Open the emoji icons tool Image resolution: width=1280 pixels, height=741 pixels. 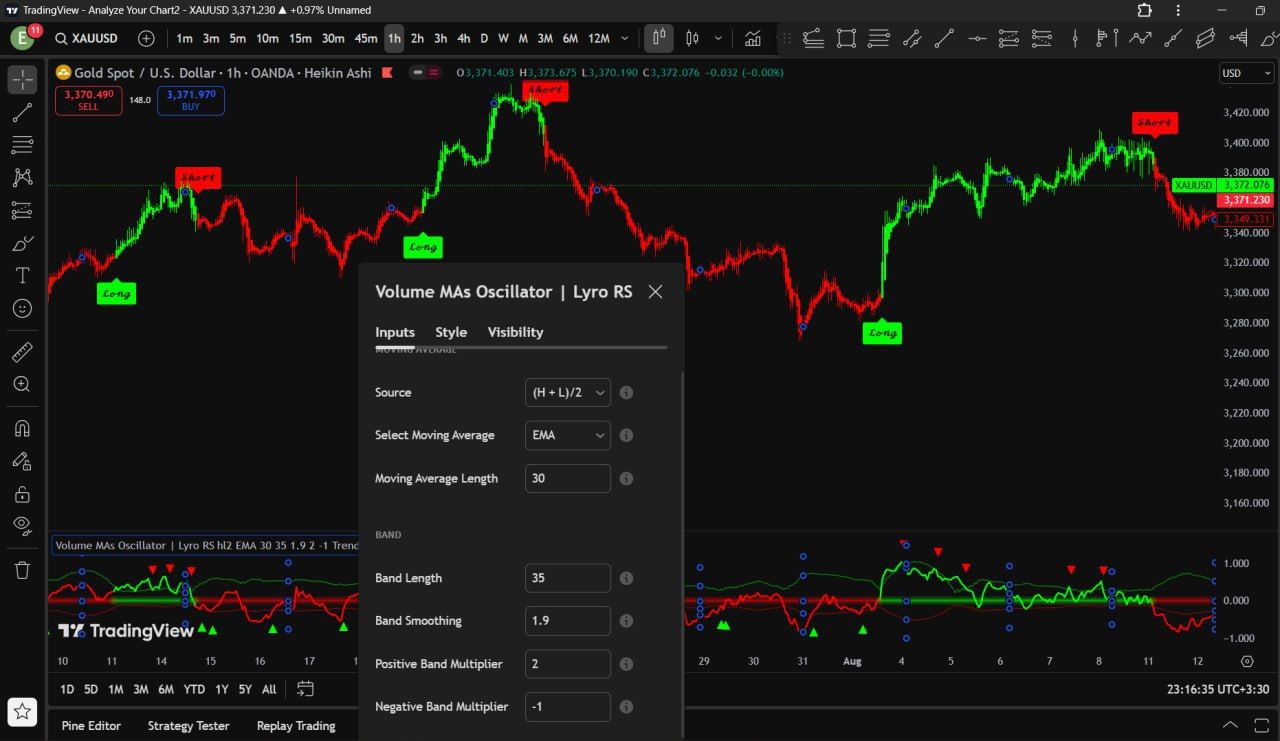tap(22, 308)
